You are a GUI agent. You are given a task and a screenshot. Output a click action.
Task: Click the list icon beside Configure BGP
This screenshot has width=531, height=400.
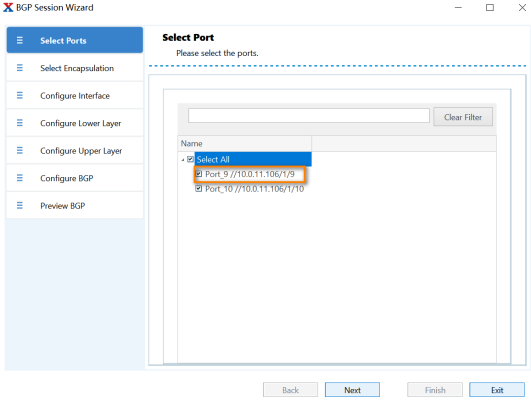click(20, 178)
